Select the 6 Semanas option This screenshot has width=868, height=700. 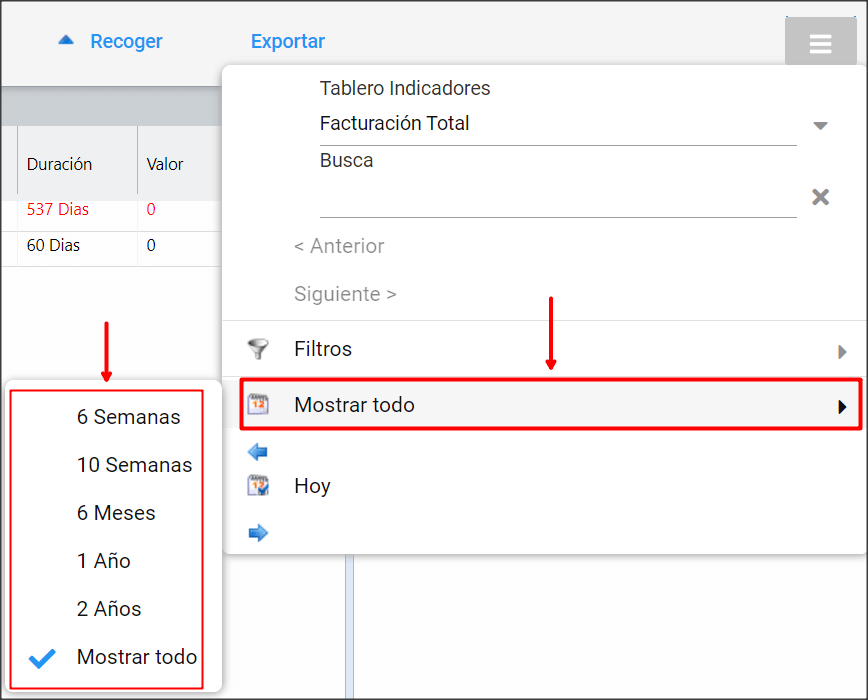[x=128, y=417]
